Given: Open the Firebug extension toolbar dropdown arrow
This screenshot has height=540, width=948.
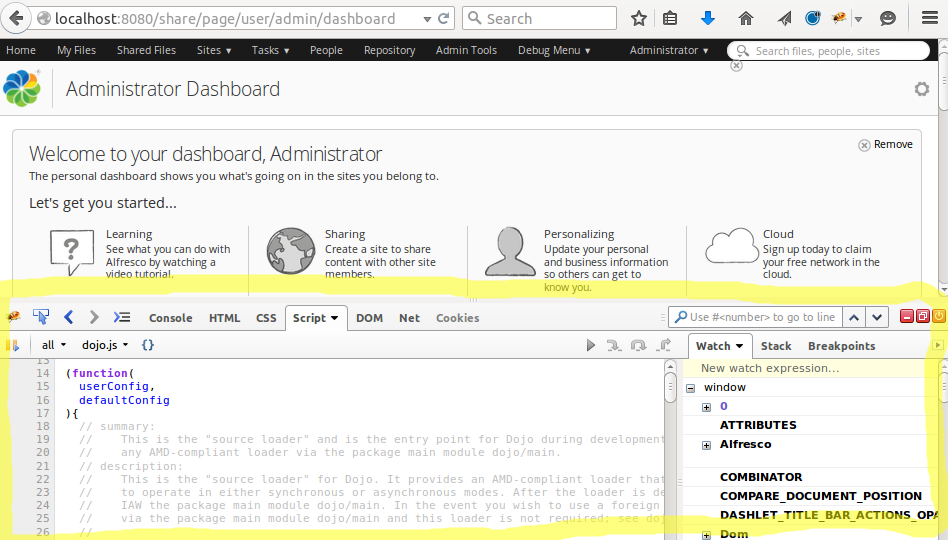Looking at the screenshot, I should point(858,19).
